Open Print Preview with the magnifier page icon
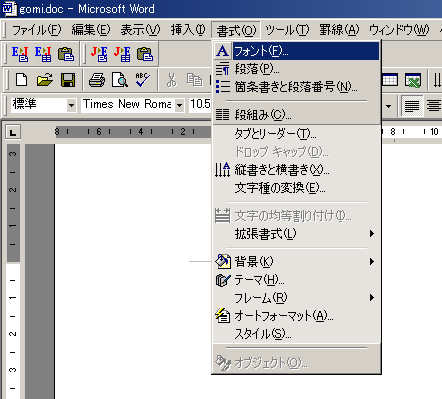Screen dimensions: 442x399 [x=120, y=80]
